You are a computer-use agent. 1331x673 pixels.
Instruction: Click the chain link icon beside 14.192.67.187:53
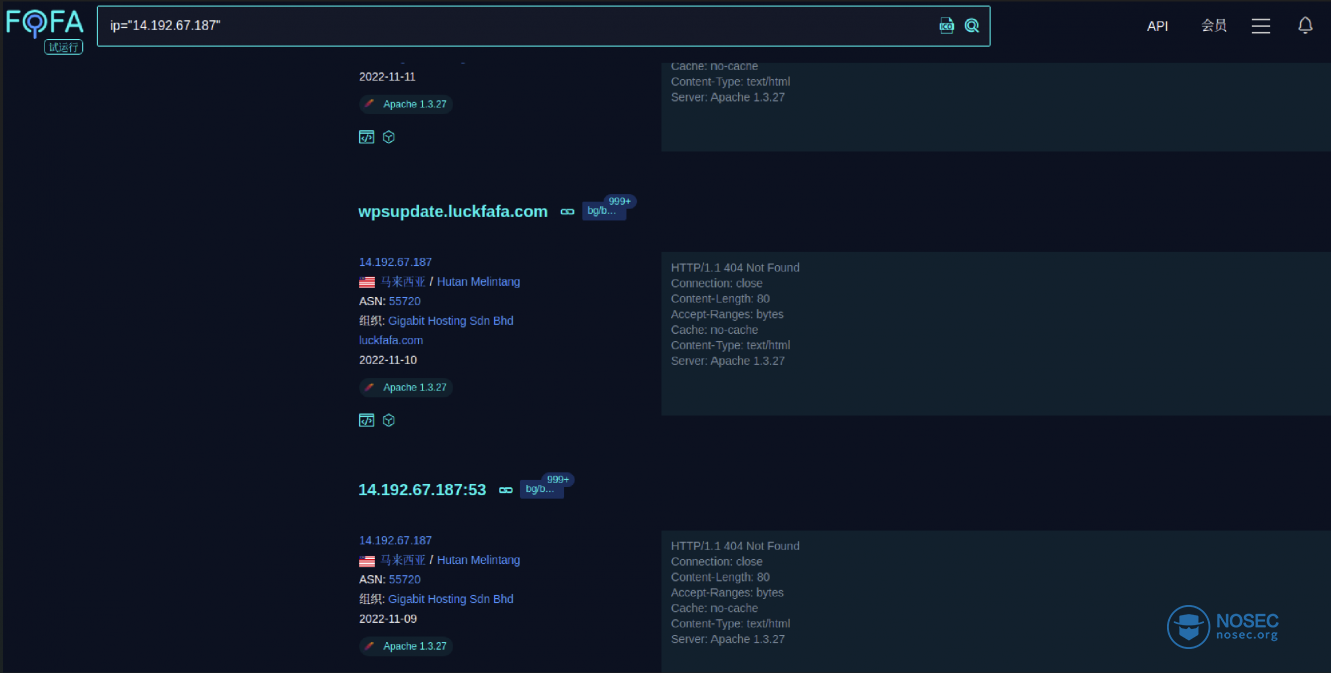(506, 490)
